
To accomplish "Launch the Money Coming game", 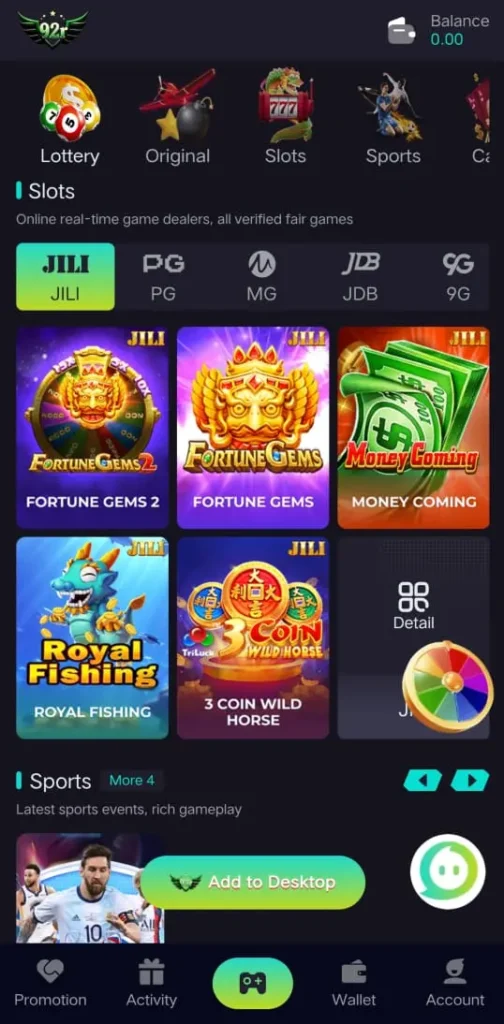I will pyautogui.click(x=413, y=428).
